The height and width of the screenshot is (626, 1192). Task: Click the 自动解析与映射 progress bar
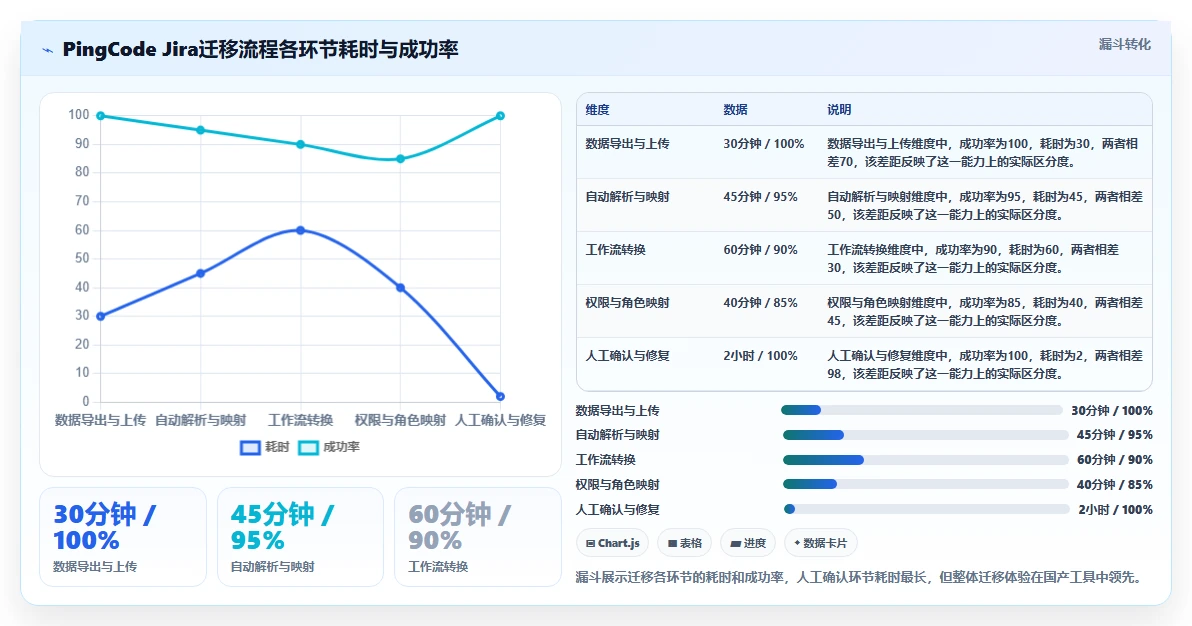coord(926,435)
